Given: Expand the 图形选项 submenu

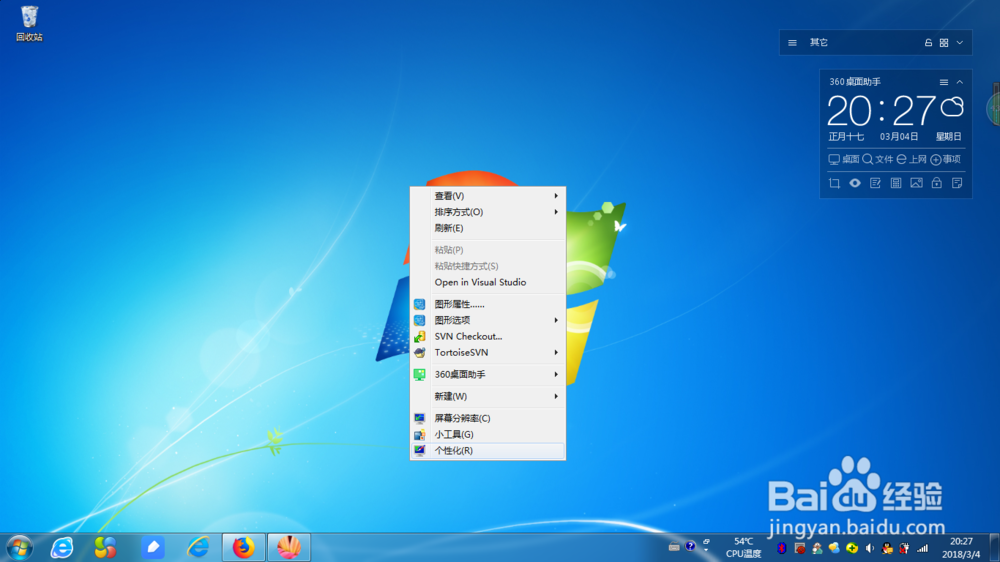Looking at the screenshot, I should [488, 320].
